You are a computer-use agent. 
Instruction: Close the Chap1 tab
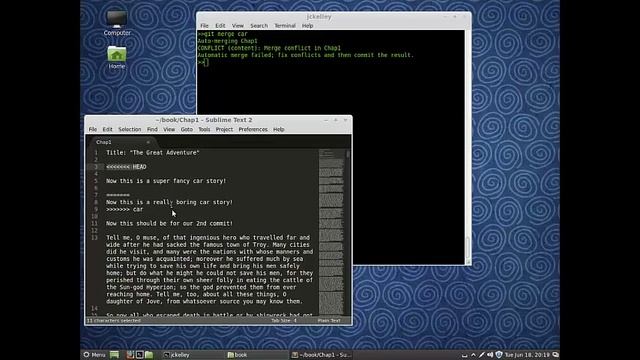coord(148,142)
